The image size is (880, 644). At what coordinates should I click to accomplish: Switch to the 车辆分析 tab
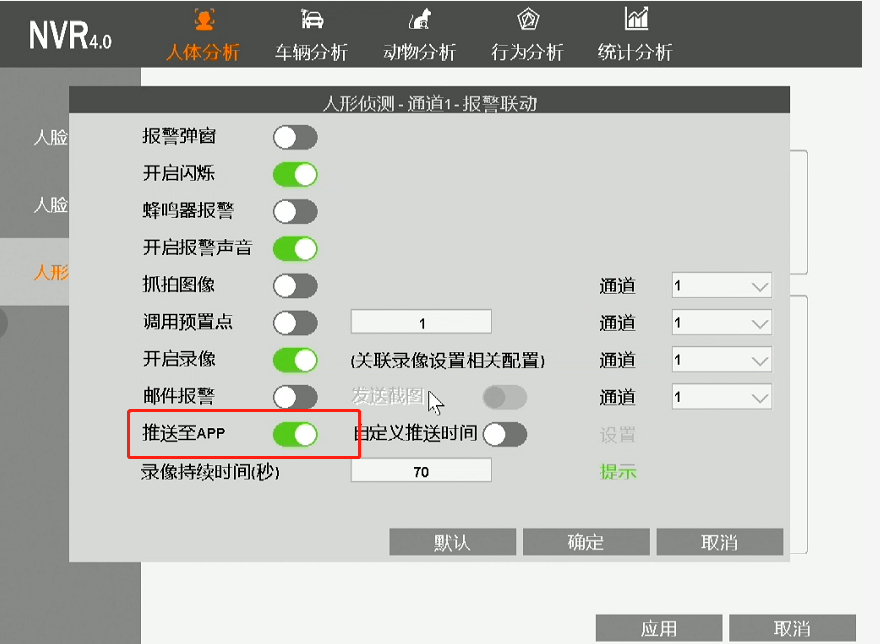(311, 52)
